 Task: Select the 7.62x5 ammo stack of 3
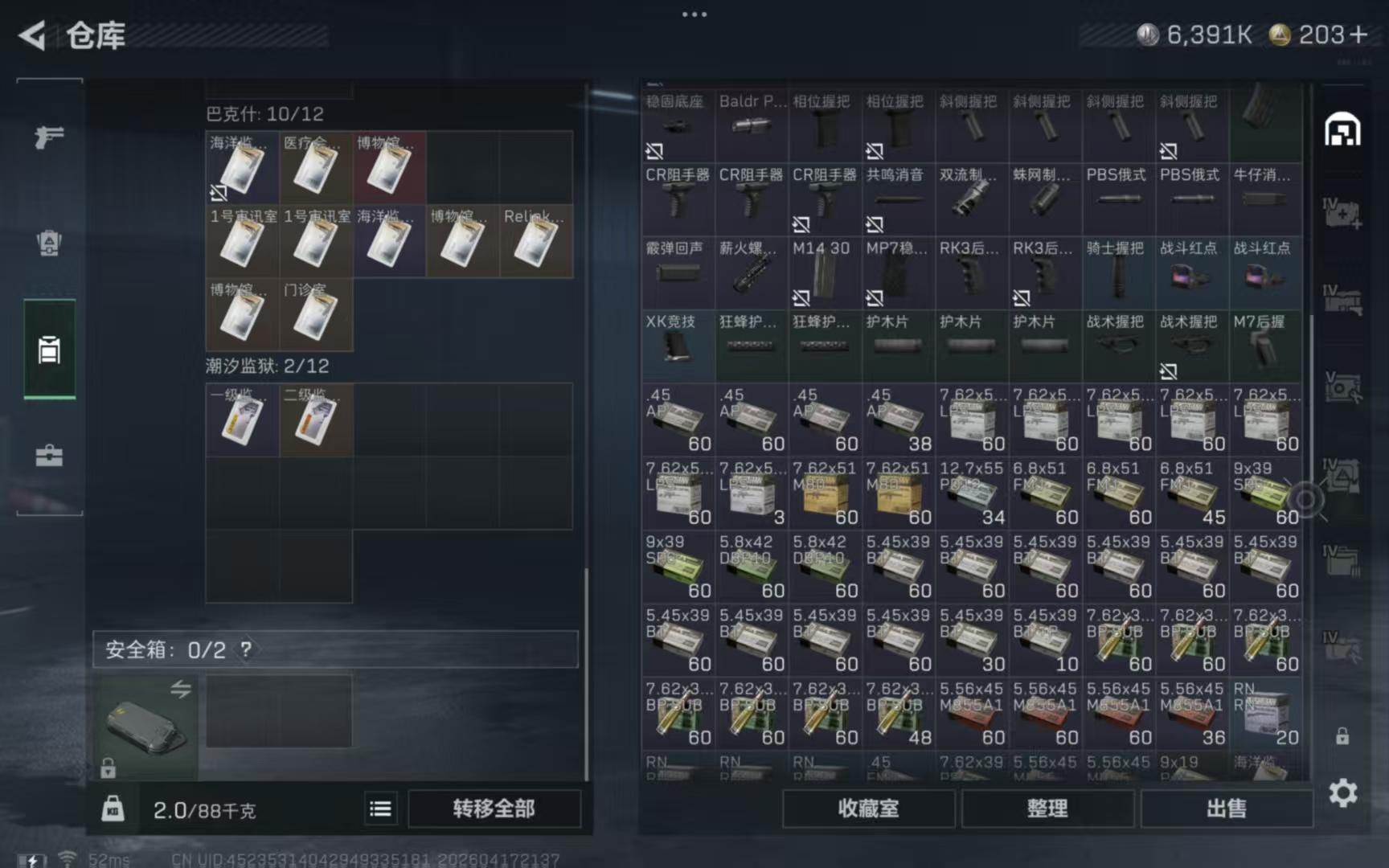752,493
